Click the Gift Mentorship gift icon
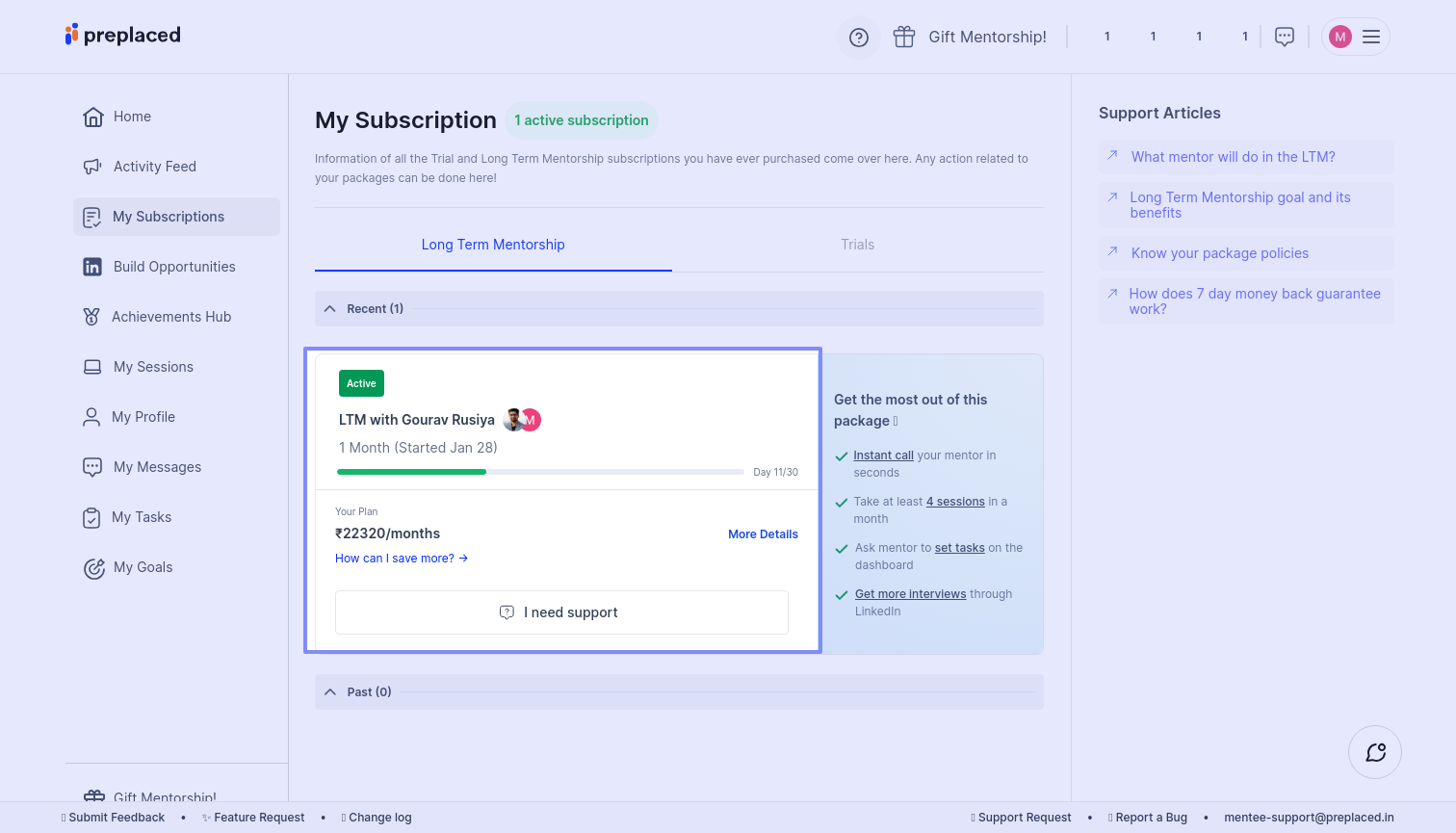Image resolution: width=1456 pixels, height=833 pixels. (903, 37)
